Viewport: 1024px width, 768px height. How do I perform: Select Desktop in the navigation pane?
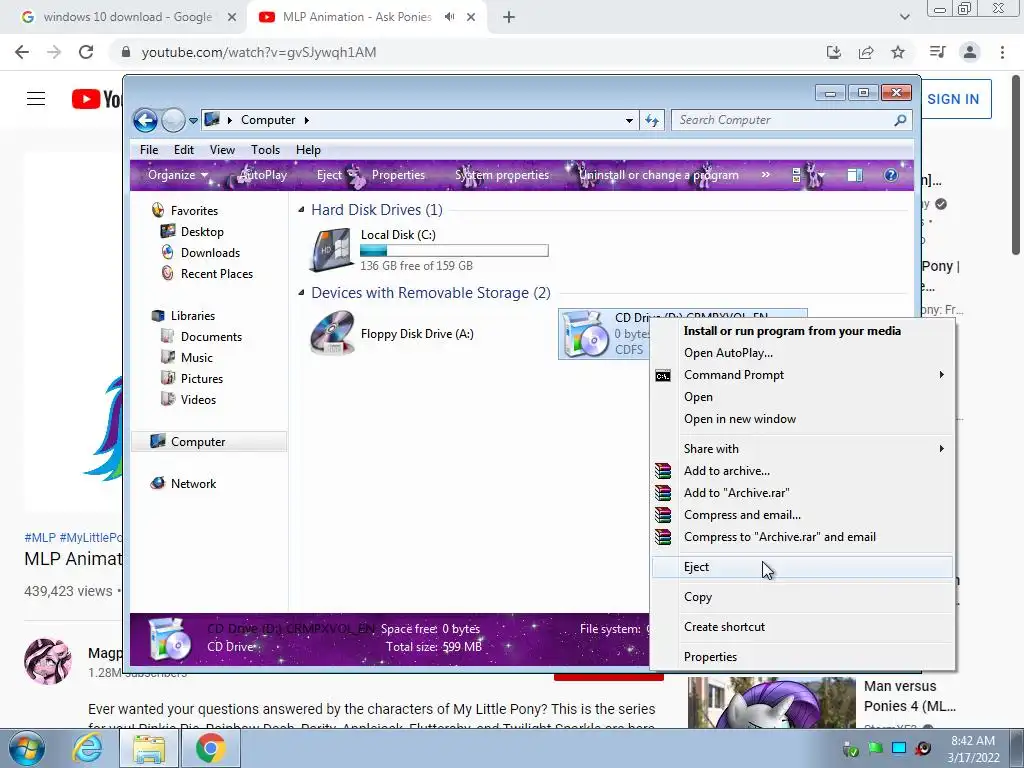tap(202, 231)
